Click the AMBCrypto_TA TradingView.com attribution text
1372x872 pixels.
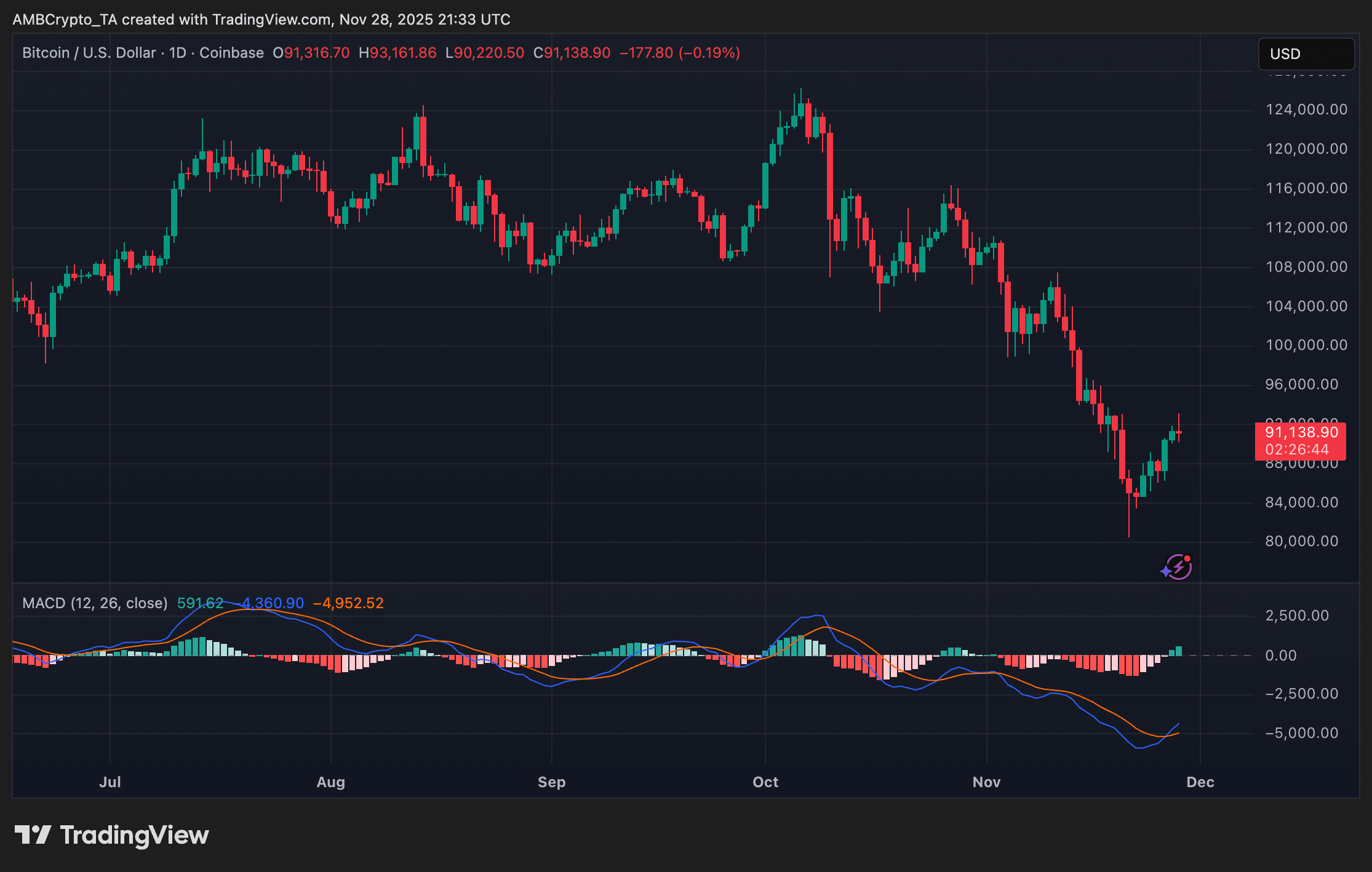click(x=261, y=20)
